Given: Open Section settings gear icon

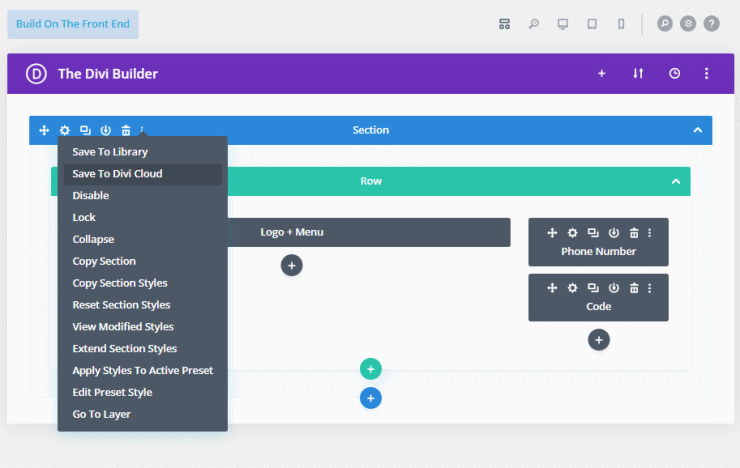Looking at the screenshot, I should [65, 130].
